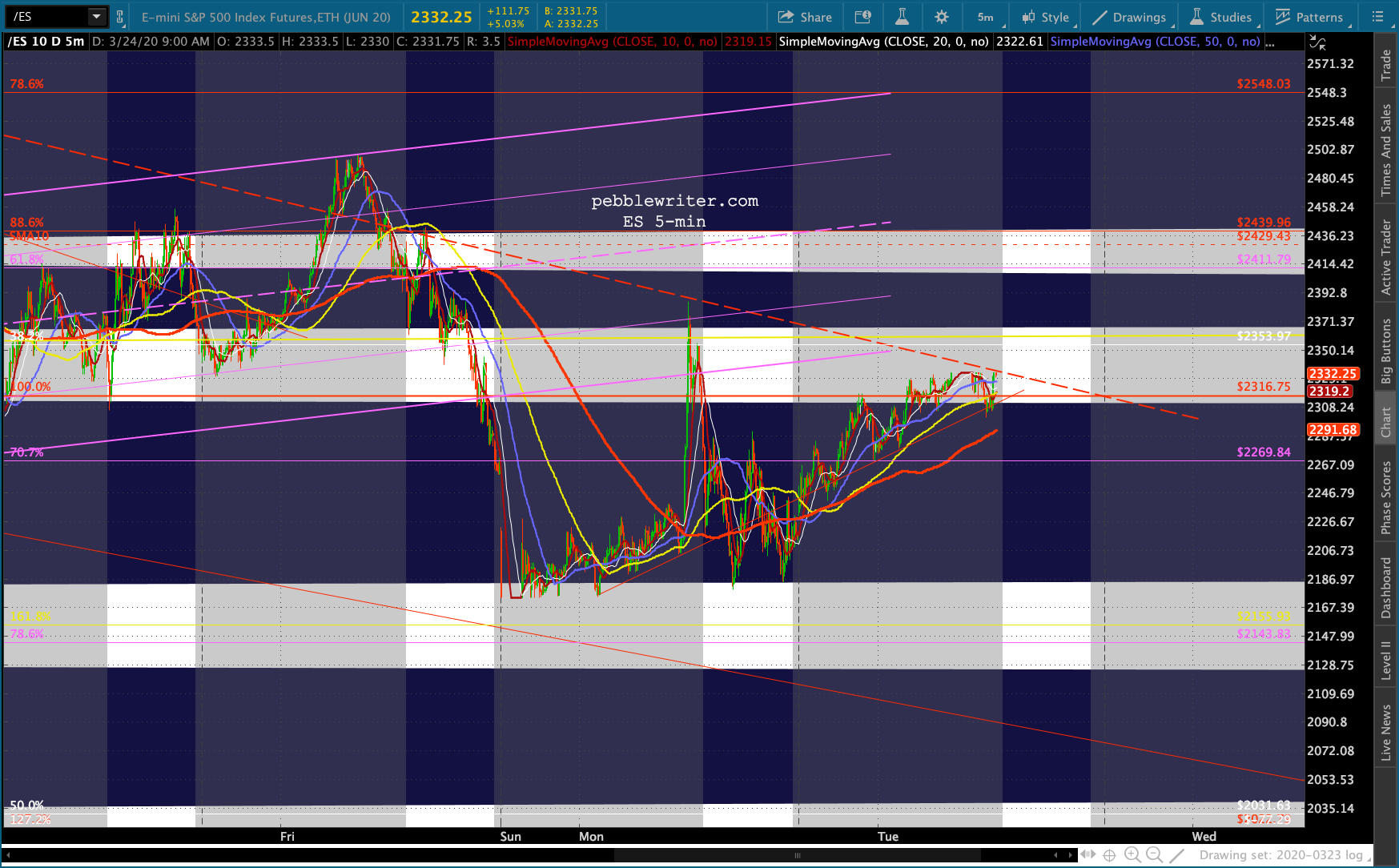
Task: Switch to the Active Trader side tab
Action: (x=1386, y=258)
